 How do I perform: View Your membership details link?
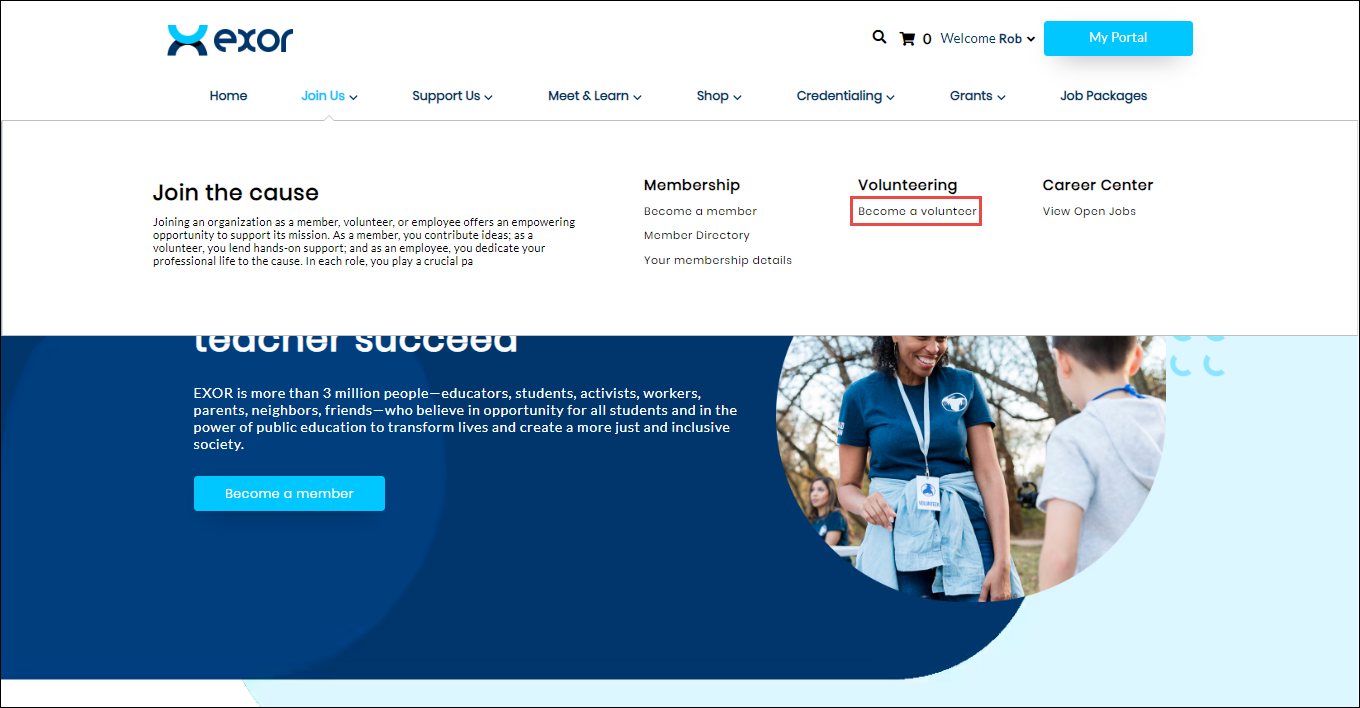pos(717,260)
